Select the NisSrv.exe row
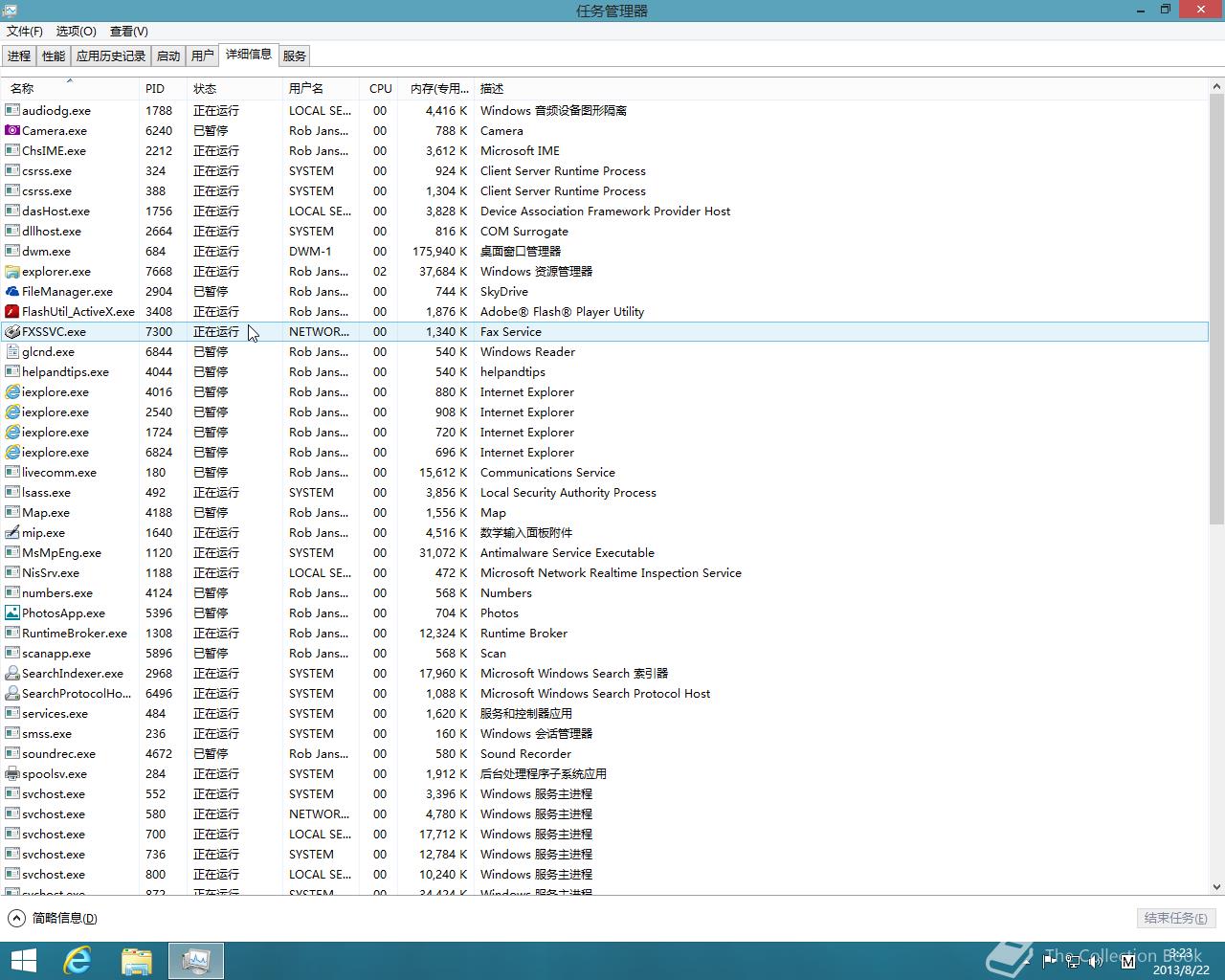This screenshot has width=1225, height=980. pyautogui.click(x=605, y=572)
